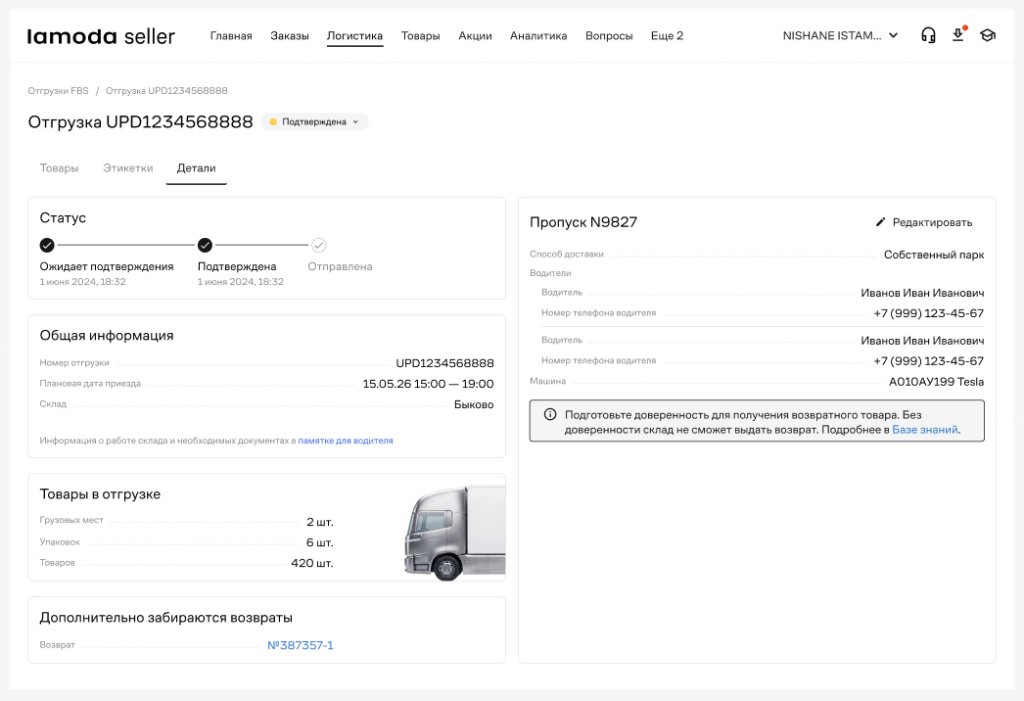Click the planned arrival date 15.05.26 15:00 — 19:00

(428, 383)
